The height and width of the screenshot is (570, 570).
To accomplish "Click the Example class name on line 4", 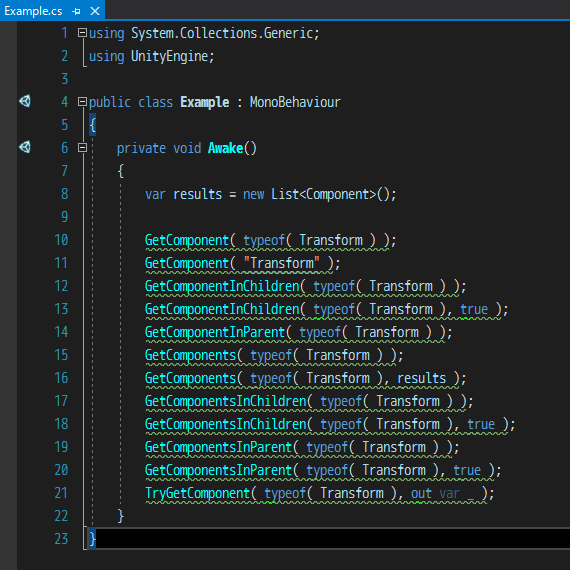I will point(205,102).
